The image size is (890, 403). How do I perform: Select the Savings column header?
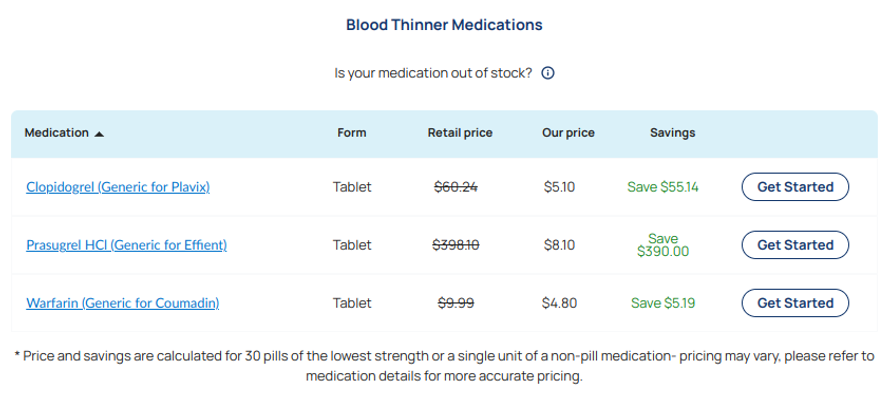point(673,133)
